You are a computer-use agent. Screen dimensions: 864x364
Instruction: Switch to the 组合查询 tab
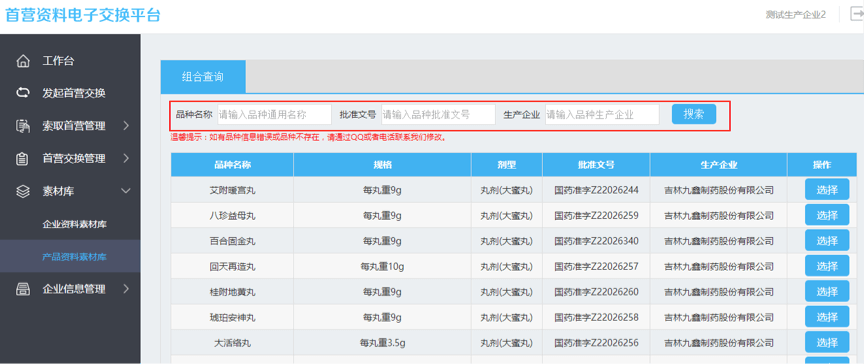click(203, 77)
